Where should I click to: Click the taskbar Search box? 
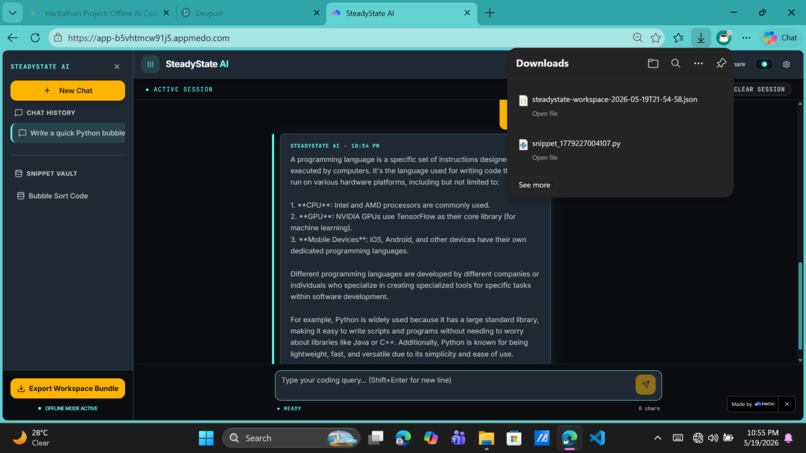click(291, 438)
